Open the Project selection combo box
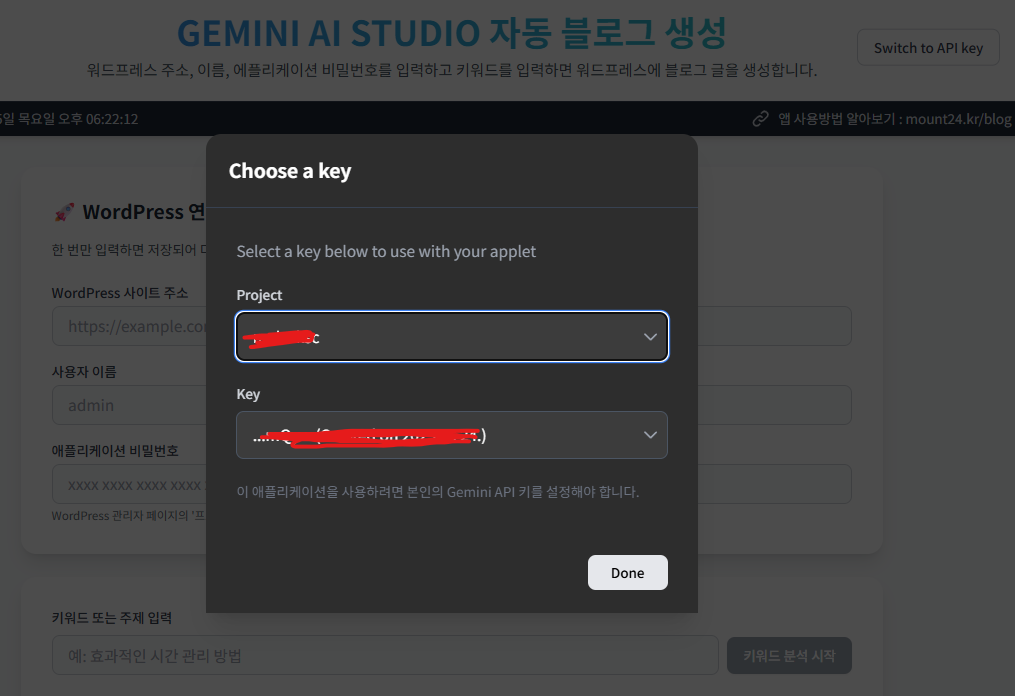The image size is (1015, 696). pos(451,337)
